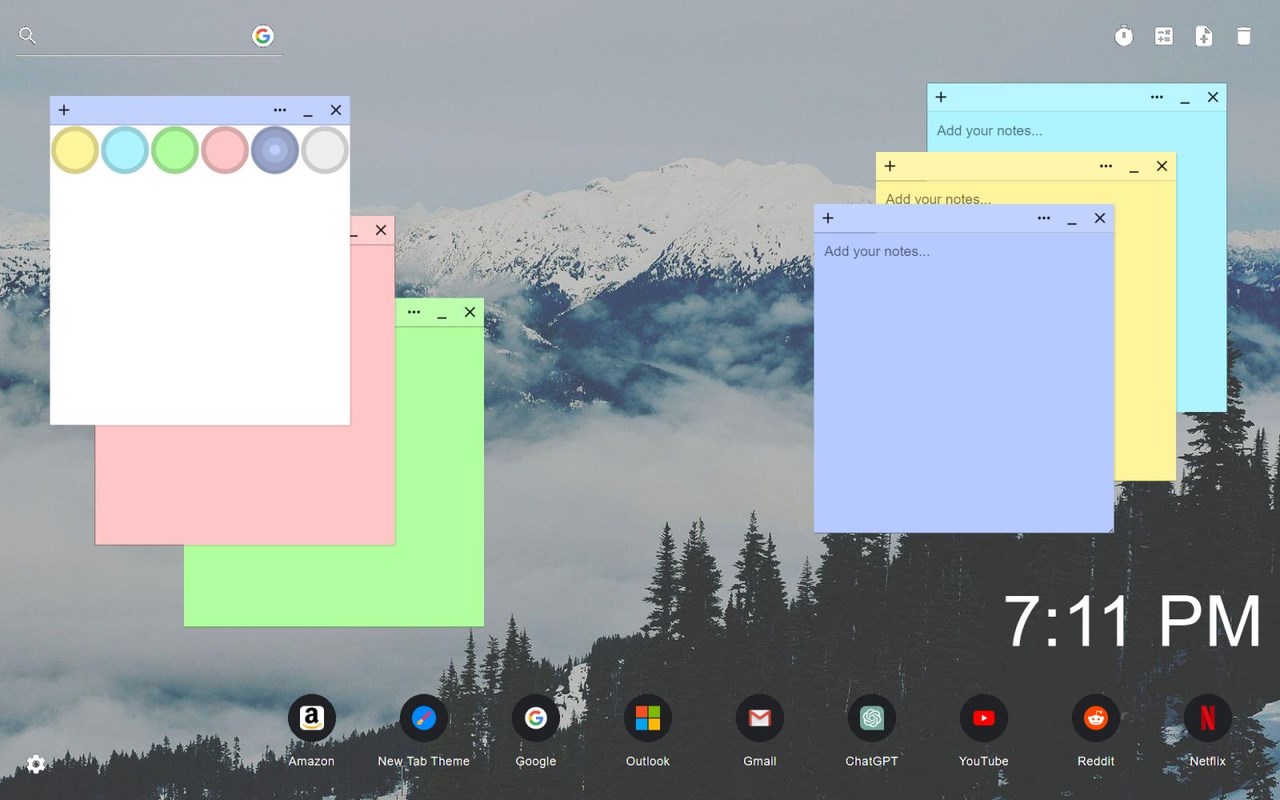Screen dimensions: 1280x800
Task: Open the Amazon shortcut
Action: tap(312, 731)
